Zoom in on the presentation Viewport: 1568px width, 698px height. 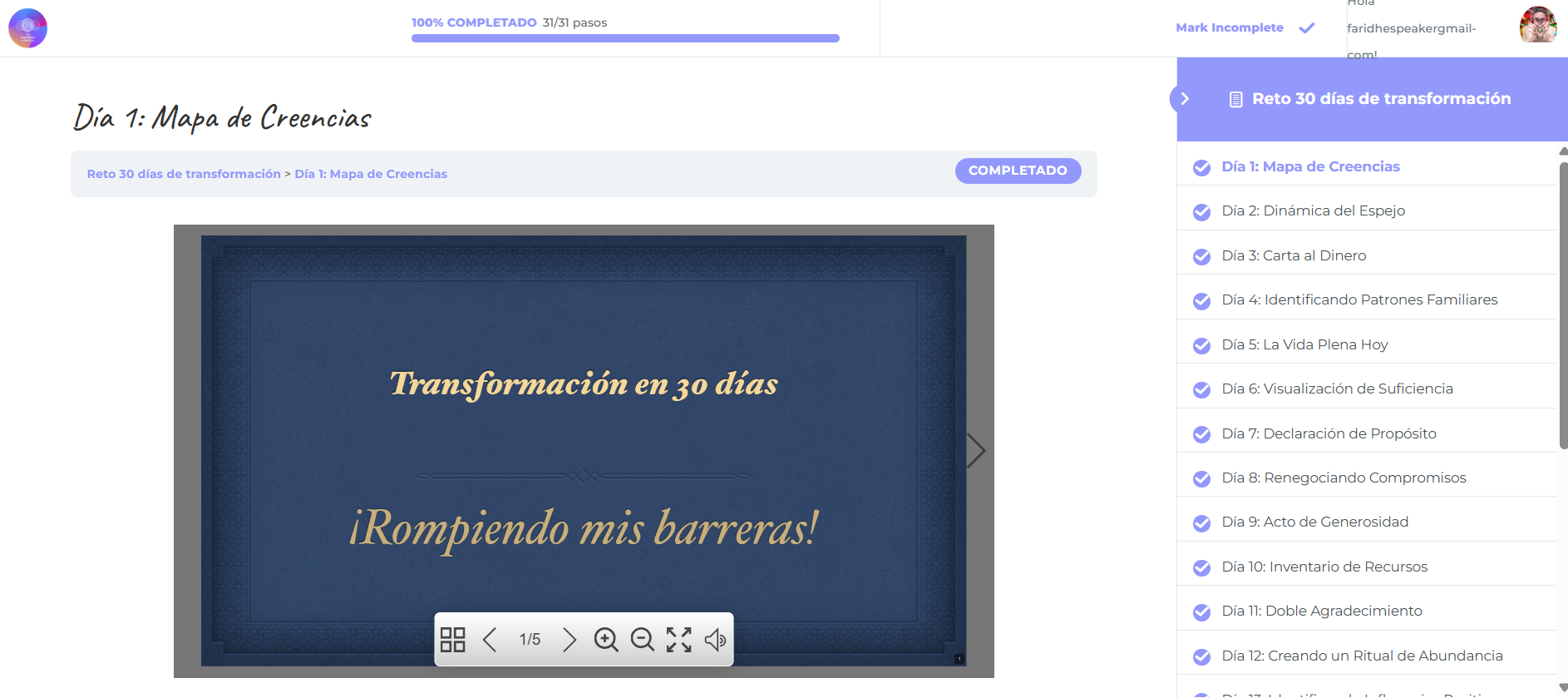pos(606,640)
